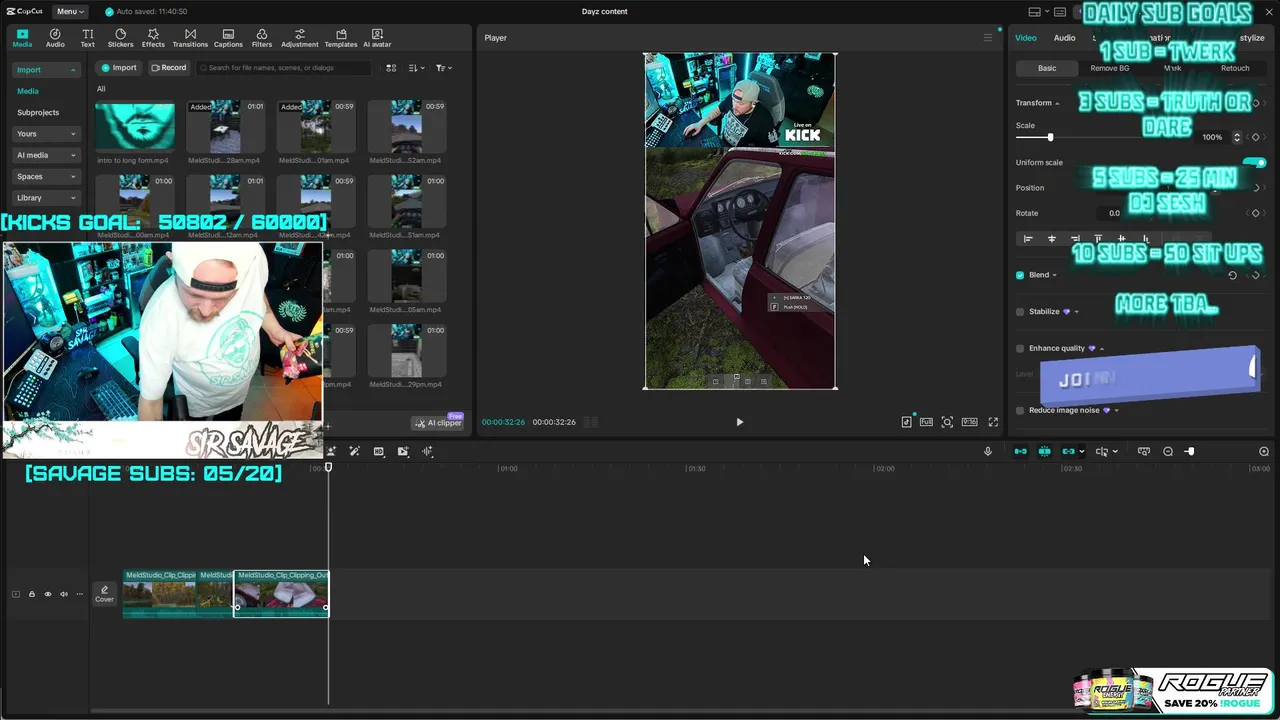Open the Templates tab

341,38
